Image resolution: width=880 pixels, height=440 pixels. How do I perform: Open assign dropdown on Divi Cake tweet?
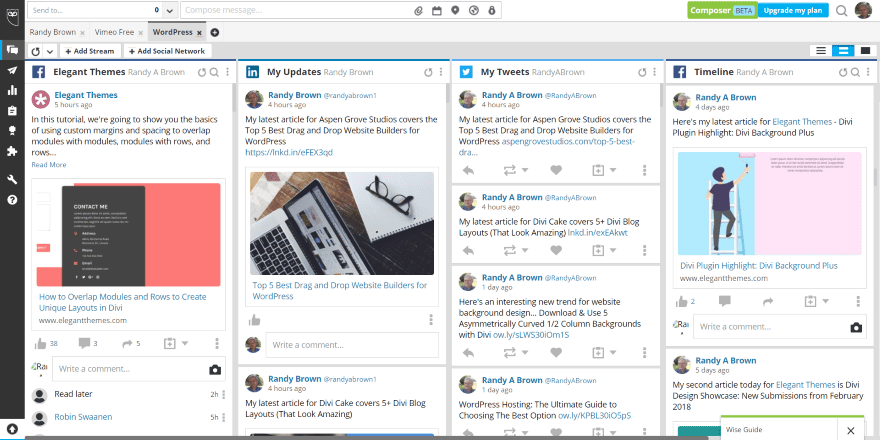(x=613, y=250)
